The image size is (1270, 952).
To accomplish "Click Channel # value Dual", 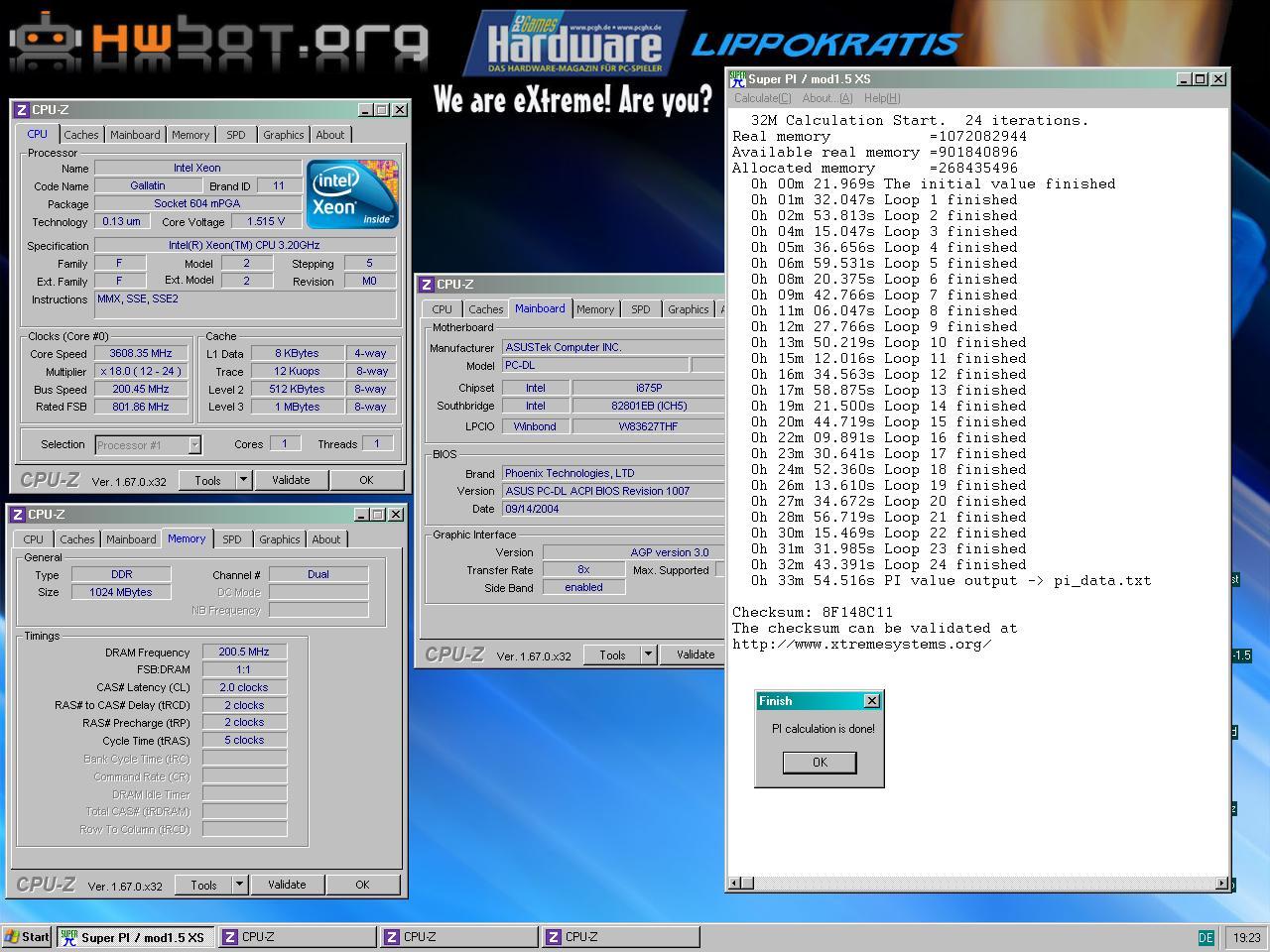I will coord(318,574).
